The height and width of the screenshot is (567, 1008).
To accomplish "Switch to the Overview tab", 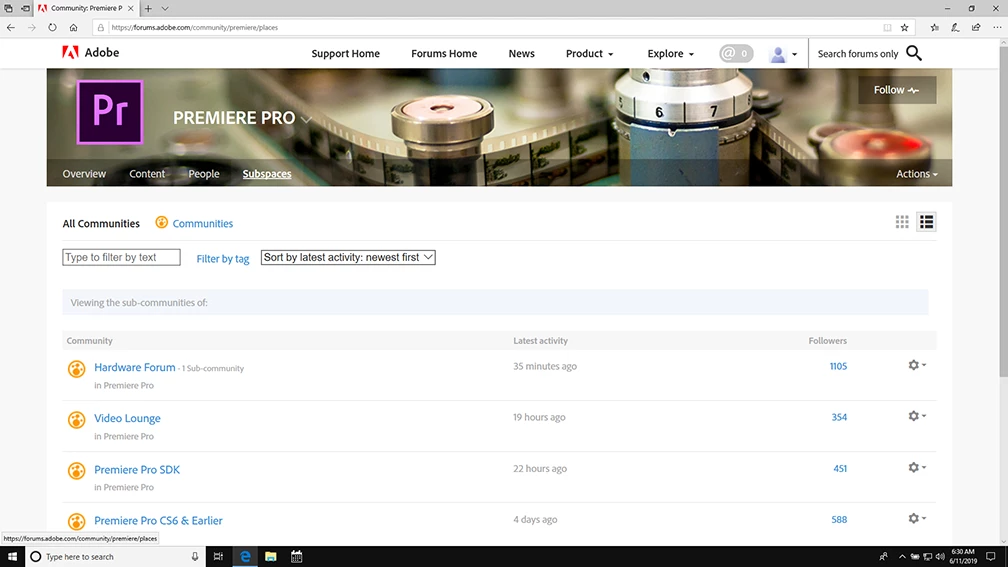I will coord(84,174).
